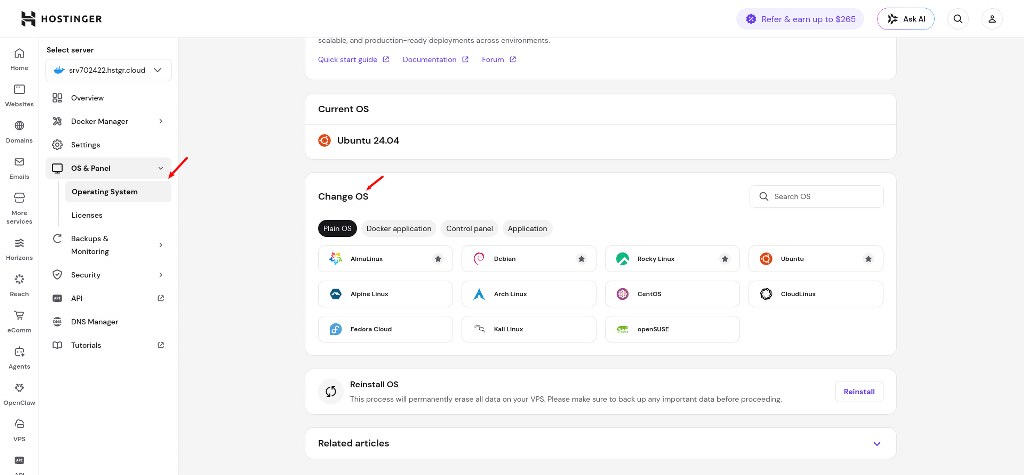Open Agents in the left rail
The height and width of the screenshot is (475, 1024).
click(19, 358)
